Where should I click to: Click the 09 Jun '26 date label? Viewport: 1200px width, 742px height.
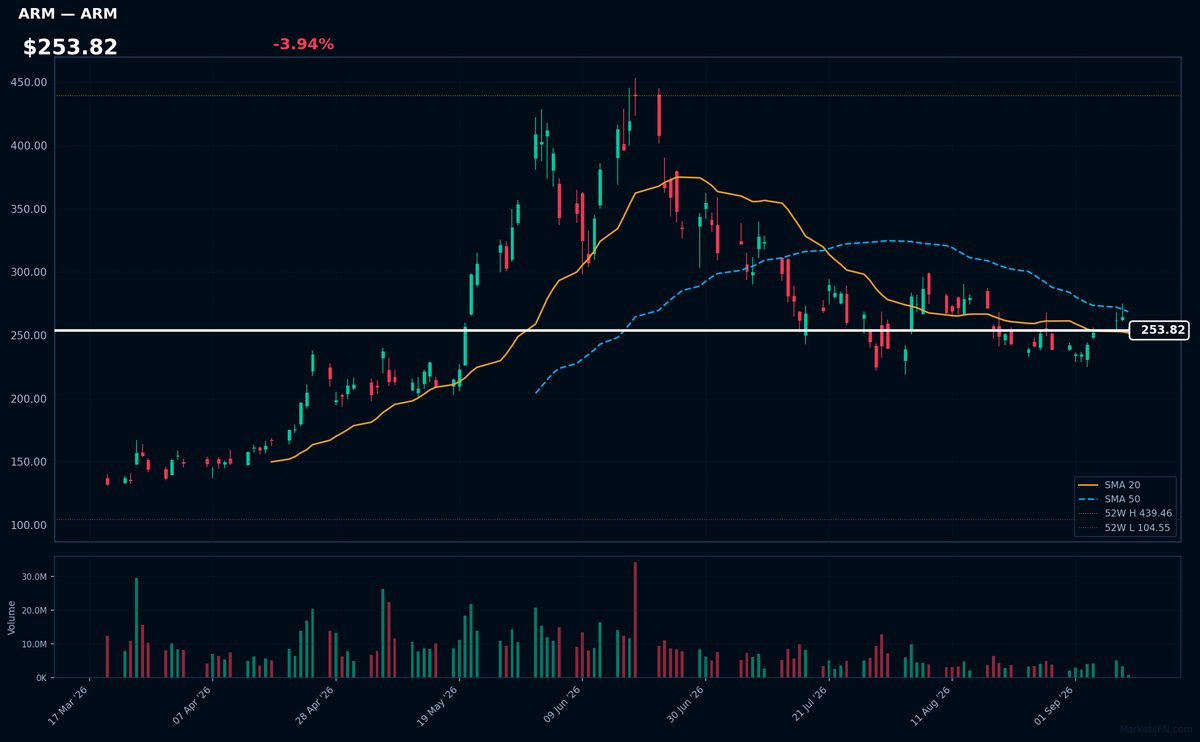point(561,704)
